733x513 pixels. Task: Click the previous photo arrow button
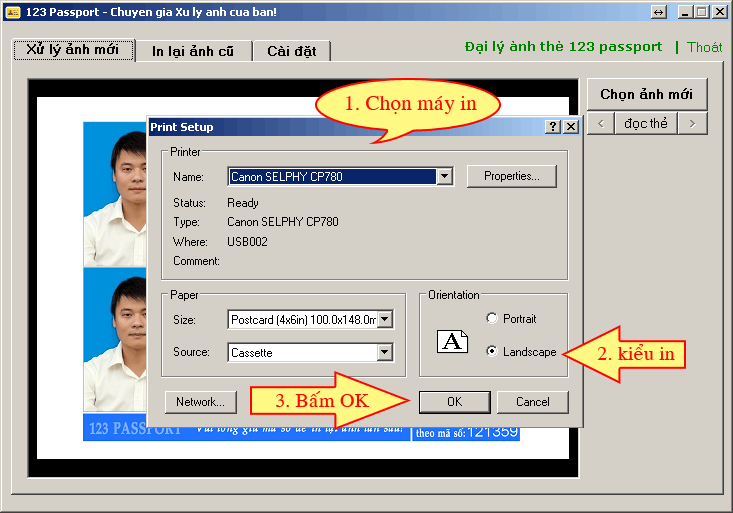[x=600, y=123]
